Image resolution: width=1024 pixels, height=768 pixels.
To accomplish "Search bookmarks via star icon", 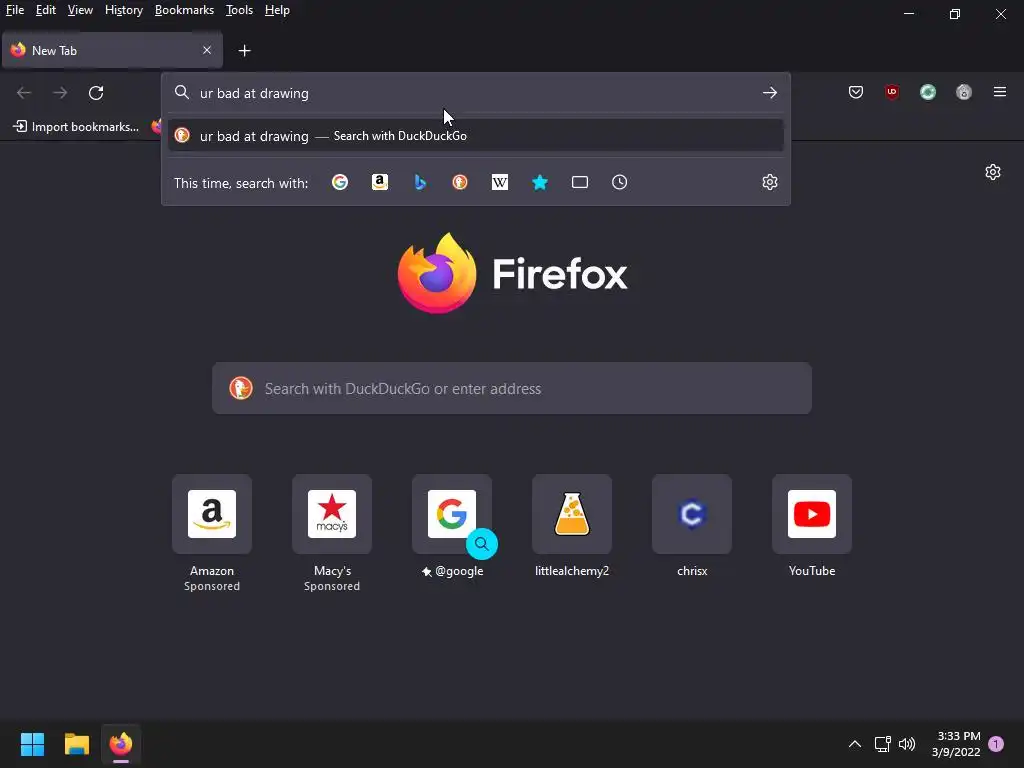I will click(x=539, y=182).
